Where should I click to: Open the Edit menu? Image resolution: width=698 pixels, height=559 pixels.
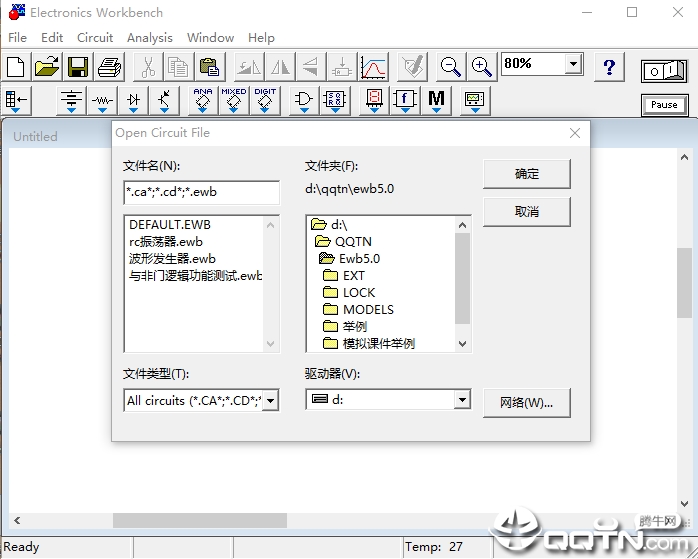click(52, 38)
